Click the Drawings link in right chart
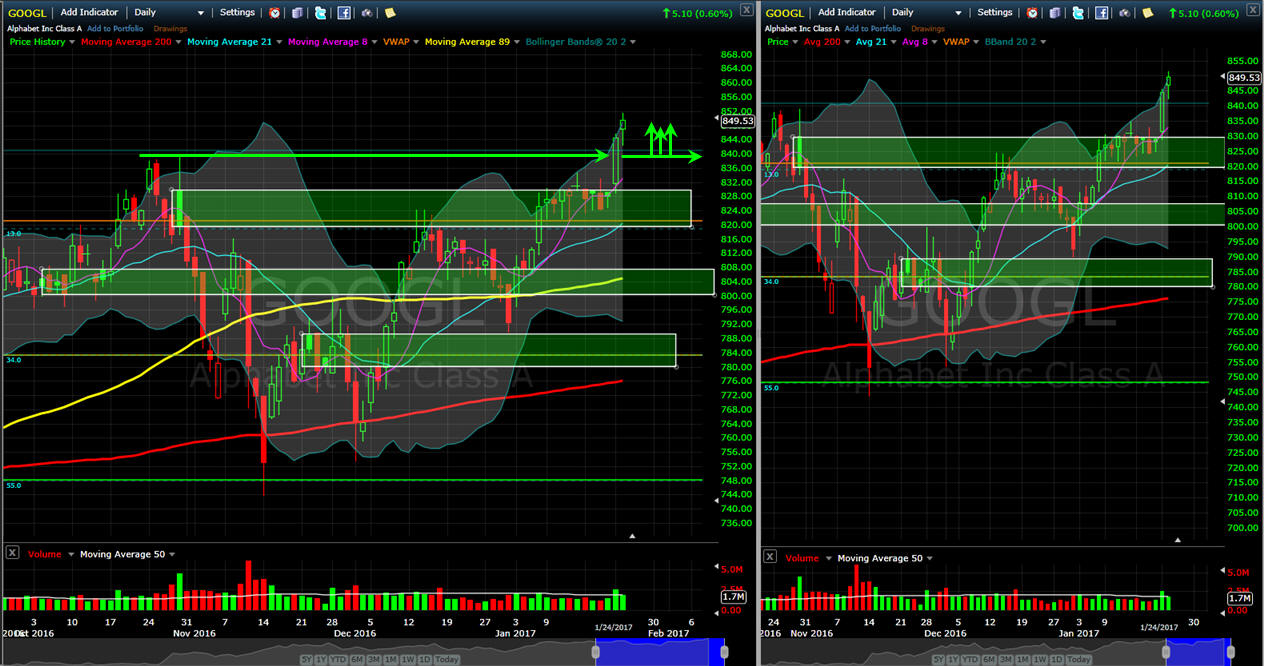The image size is (1264, 666). click(928, 29)
